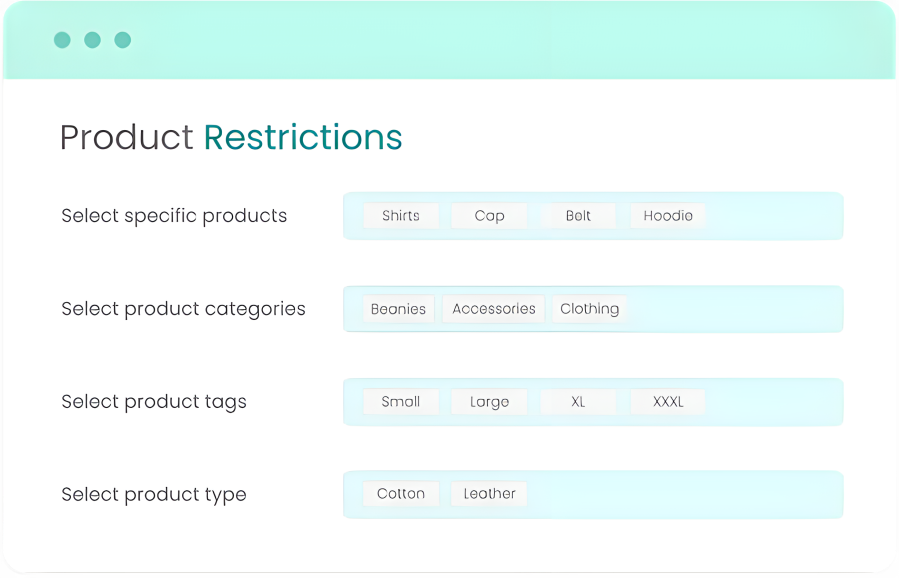Click the rightmost window control dot
This screenshot has height=578, width=899.
tap(122, 40)
